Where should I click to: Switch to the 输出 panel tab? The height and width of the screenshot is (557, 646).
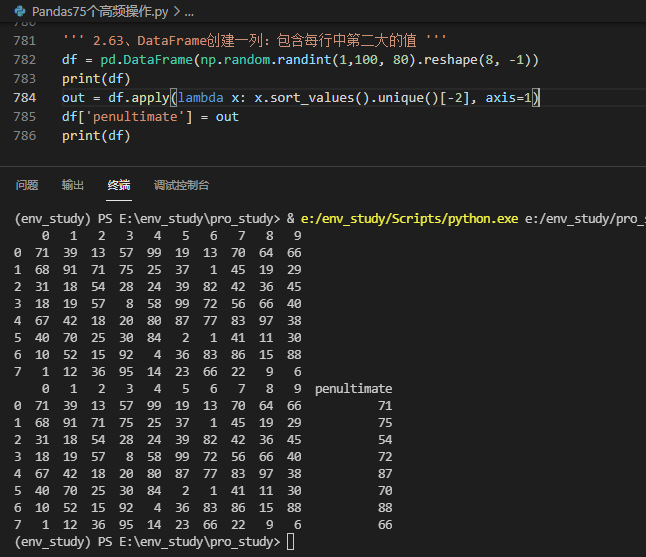coord(73,185)
